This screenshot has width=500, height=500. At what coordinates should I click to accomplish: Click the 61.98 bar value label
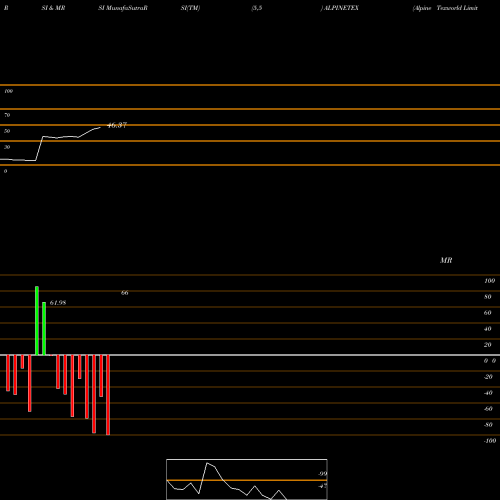click(x=58, y=303)
